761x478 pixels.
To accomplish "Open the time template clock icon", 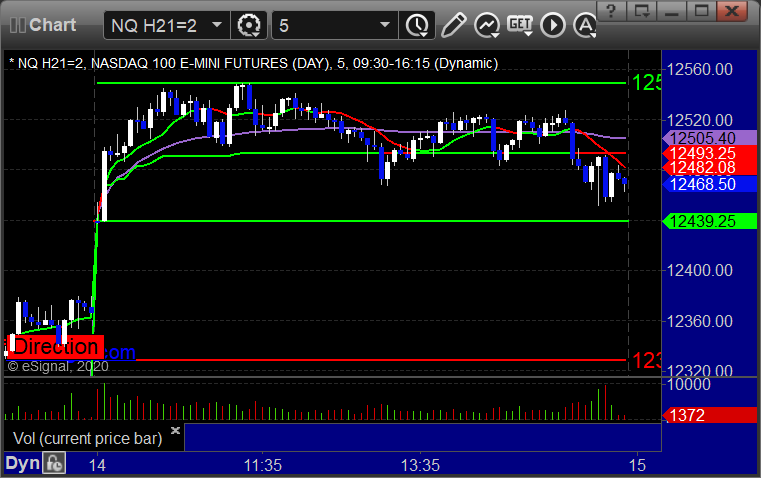I will [x=417, y=25].
